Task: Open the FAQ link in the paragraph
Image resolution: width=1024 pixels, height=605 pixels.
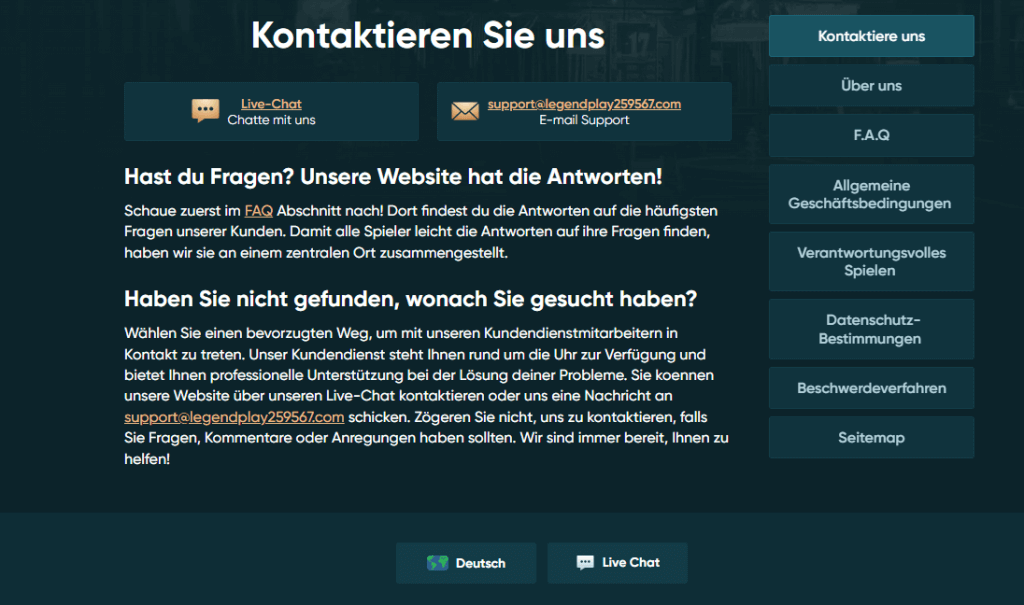Action: coord(259,210)
